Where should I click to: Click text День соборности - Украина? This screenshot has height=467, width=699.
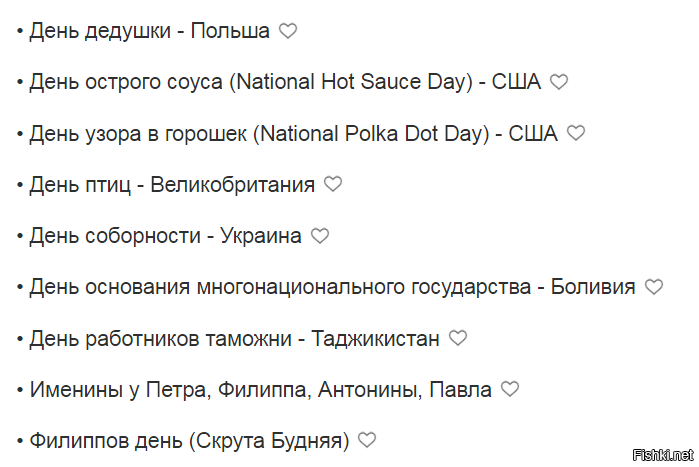(x=165, y=236)
